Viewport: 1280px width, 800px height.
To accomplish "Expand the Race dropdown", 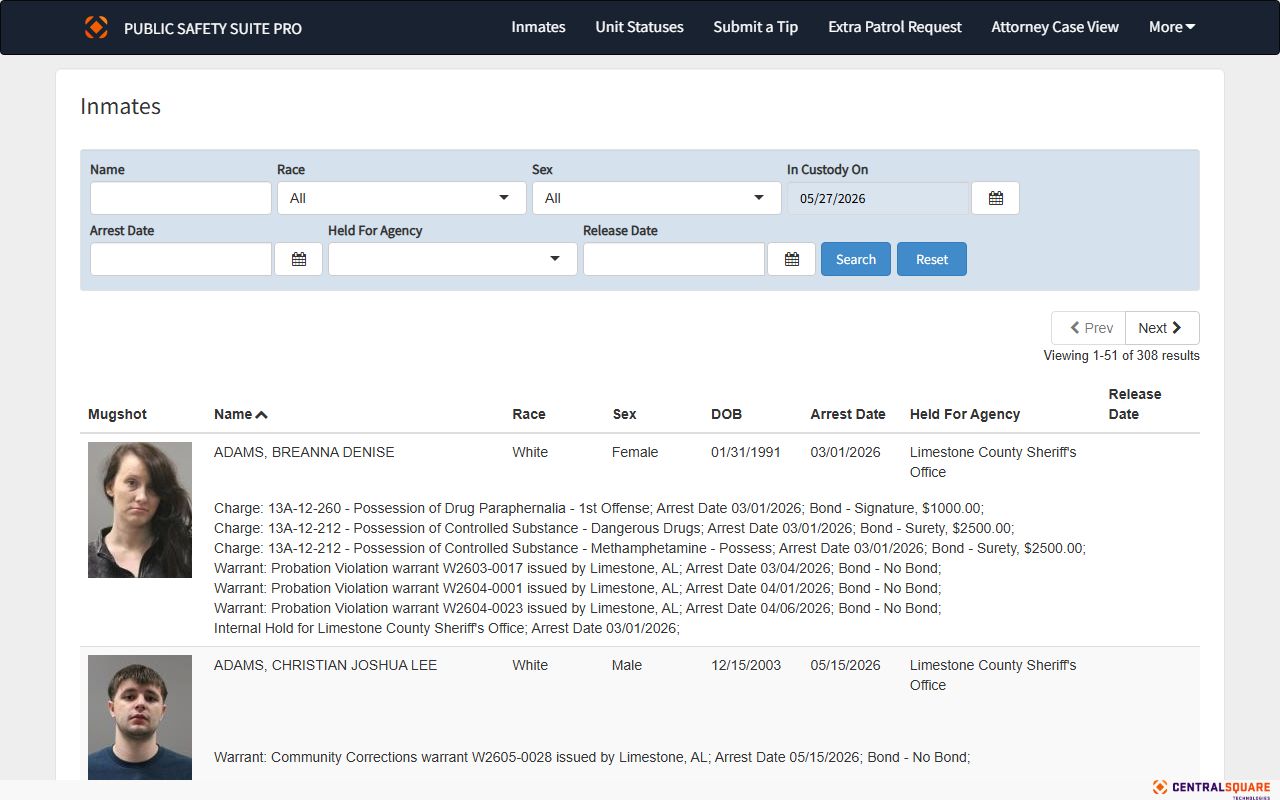I will click(x=402, y=198).
